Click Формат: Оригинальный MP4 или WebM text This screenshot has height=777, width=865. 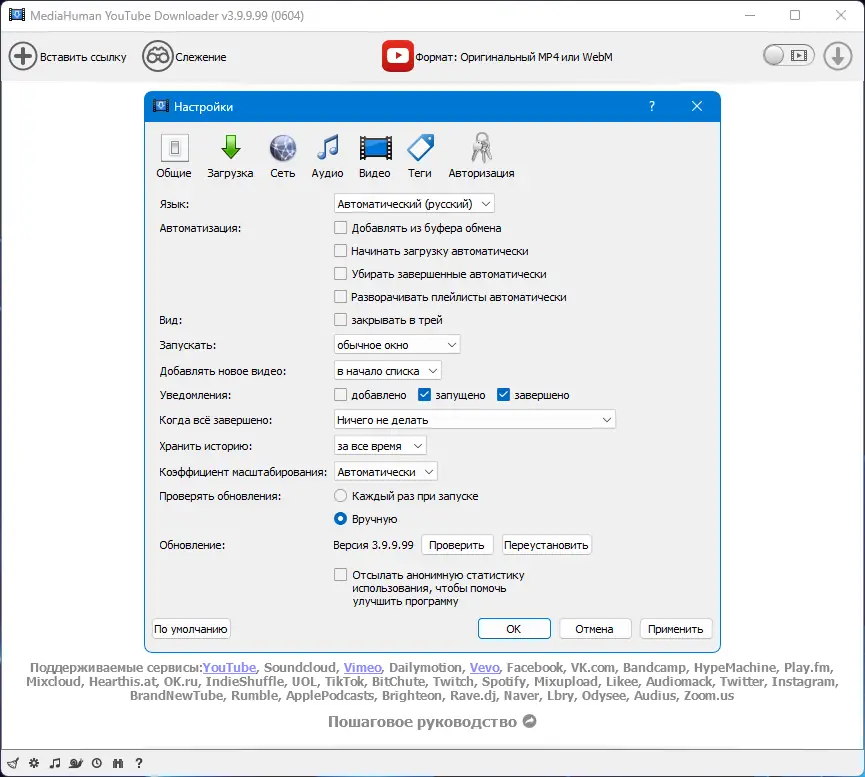(x=514, y=57)
